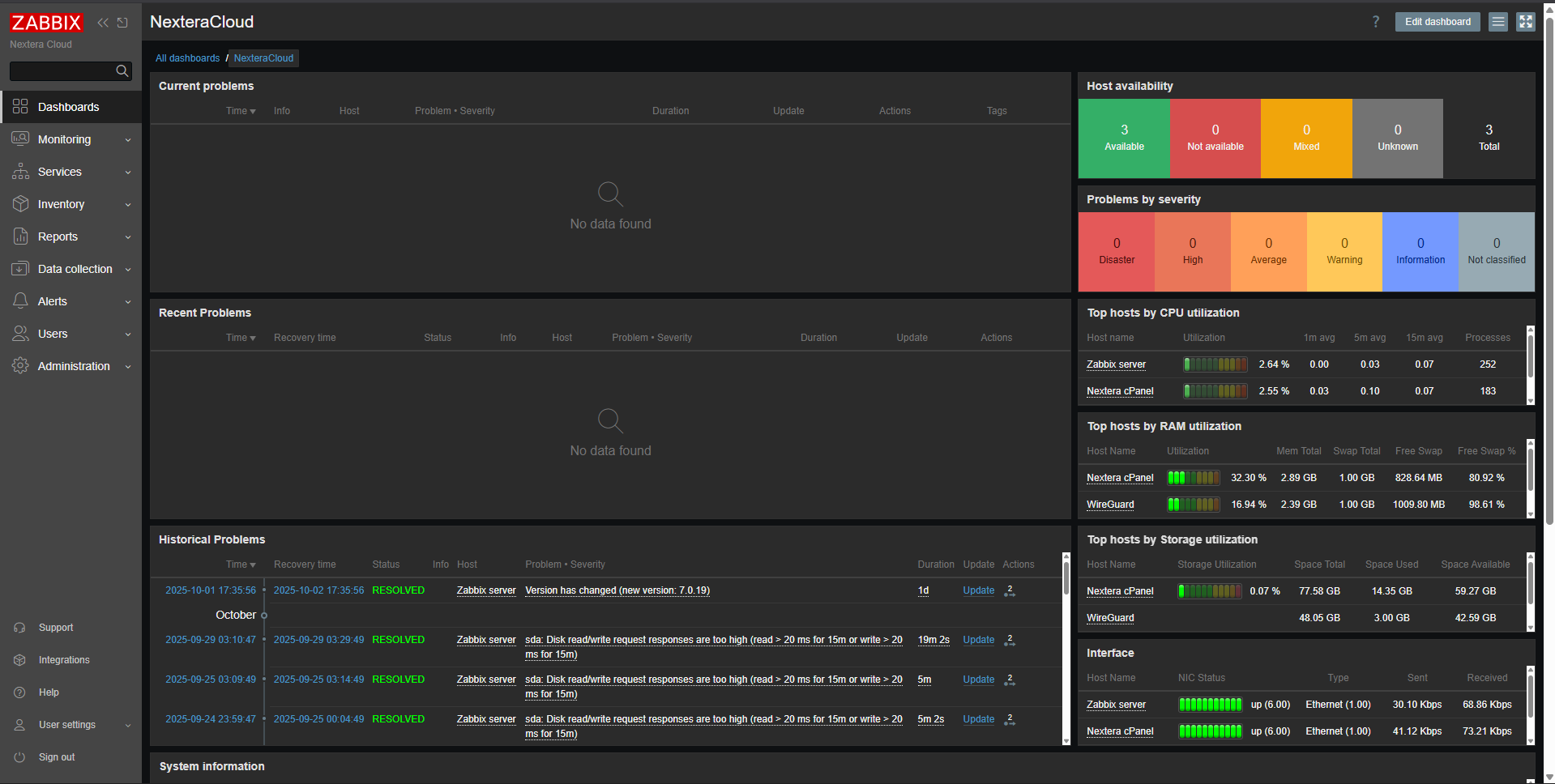The image size is (1555, 784).
Task: Open actions icon for Version changed problem
Action: coord(1010,591)
